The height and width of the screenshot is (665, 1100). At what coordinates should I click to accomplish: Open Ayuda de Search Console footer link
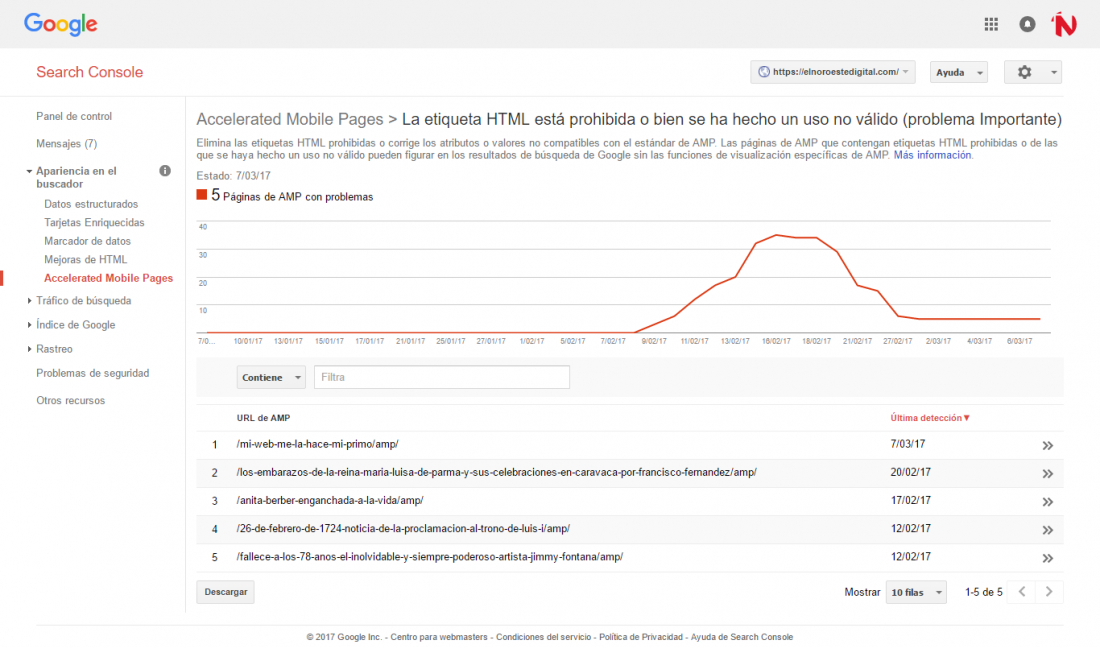[742, 637]
